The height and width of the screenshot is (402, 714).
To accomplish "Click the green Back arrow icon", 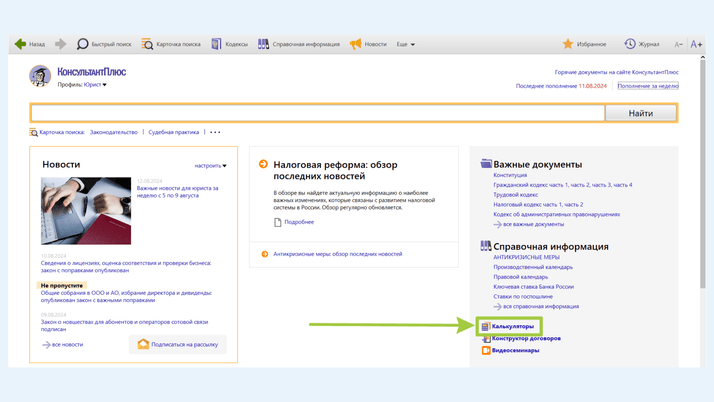I will (x=20, y=44).
